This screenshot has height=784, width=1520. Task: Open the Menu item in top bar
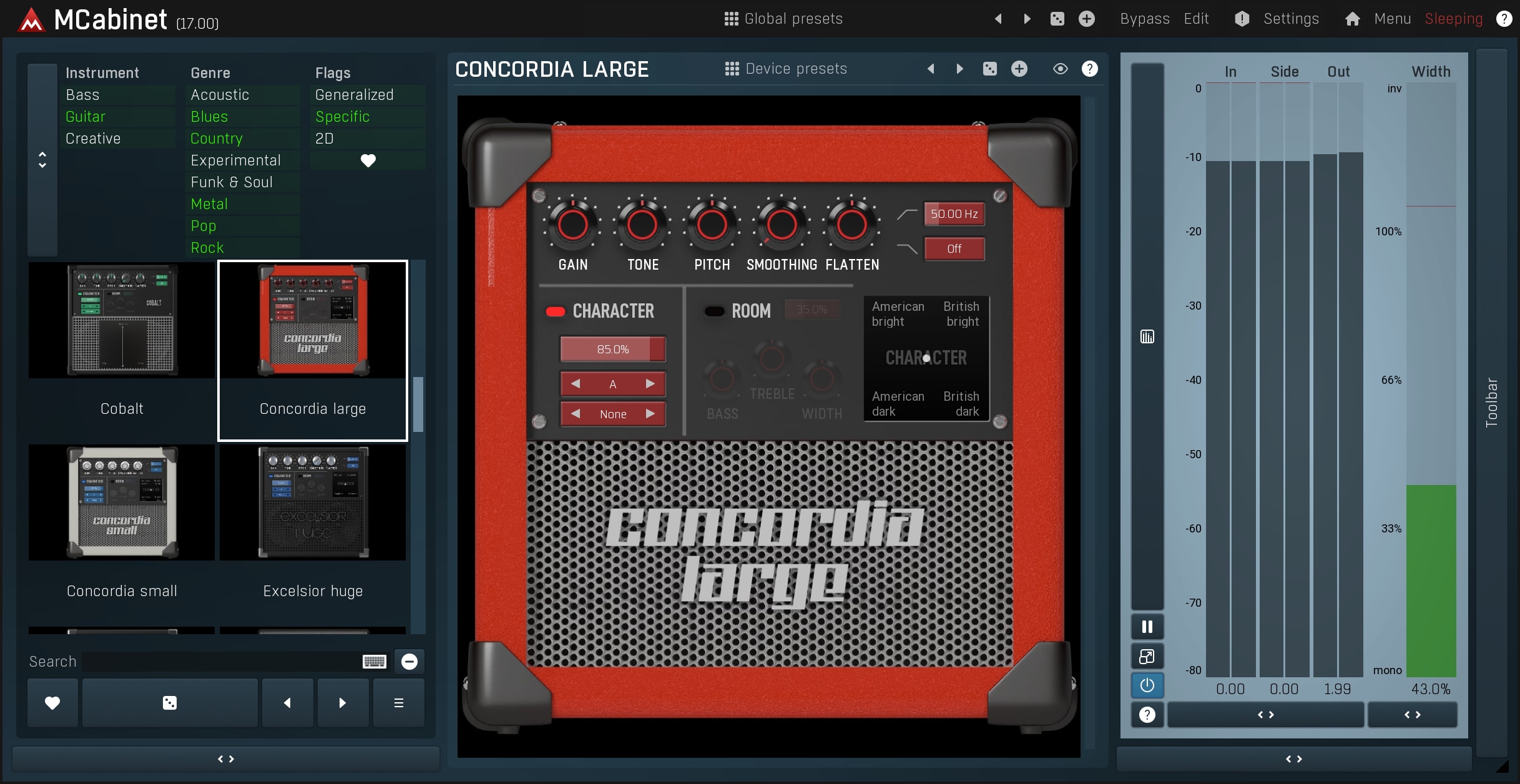[1391, 19]
